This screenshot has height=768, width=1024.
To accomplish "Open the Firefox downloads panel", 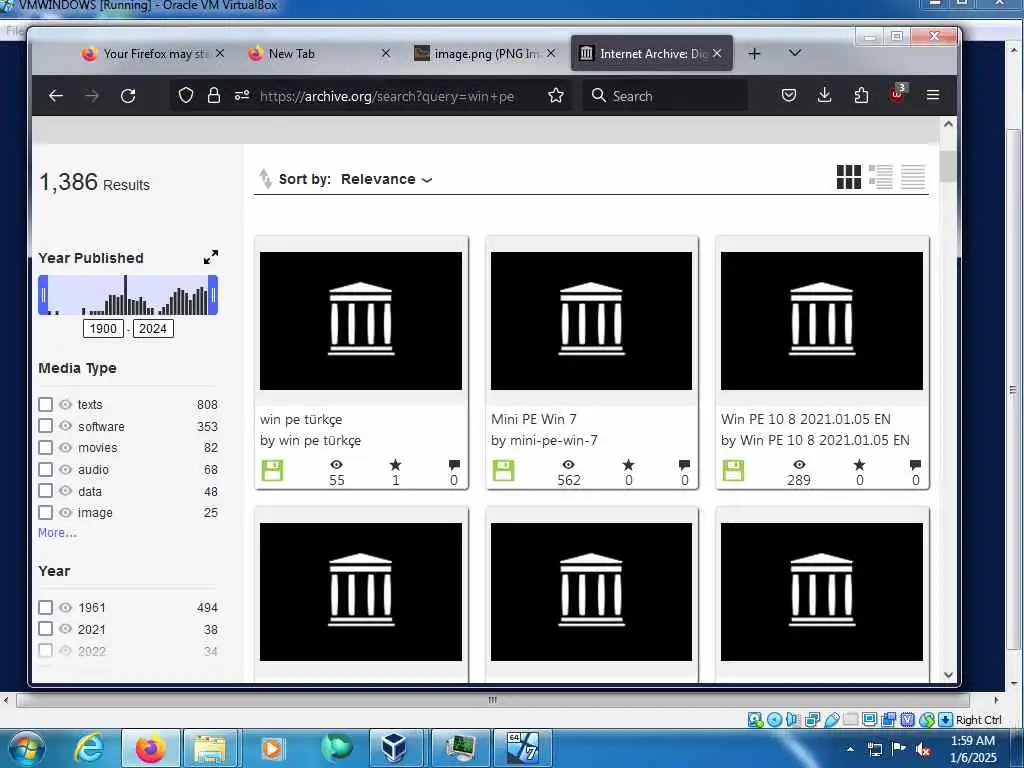I will [825, 95].
